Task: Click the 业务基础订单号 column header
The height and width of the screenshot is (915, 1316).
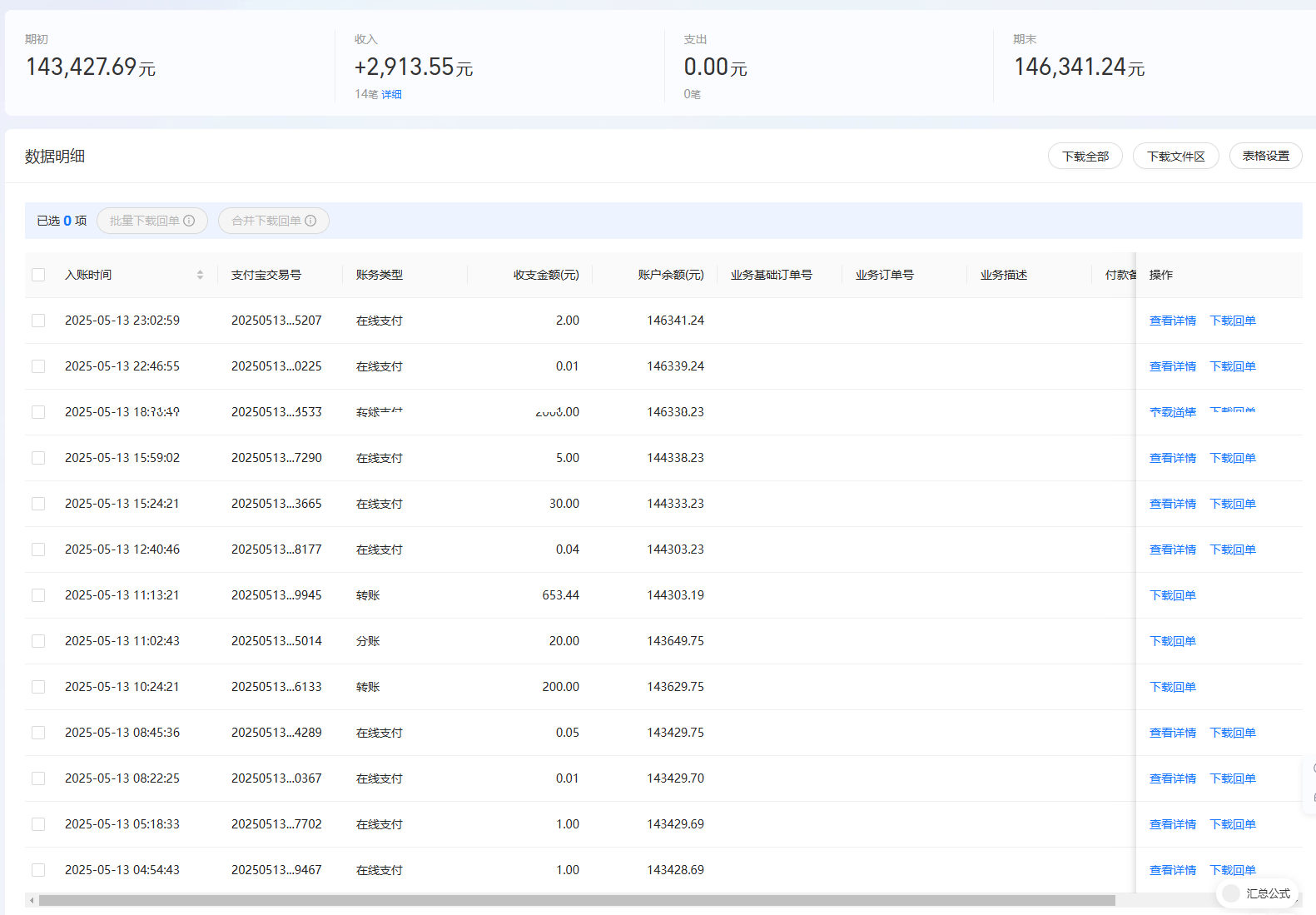Action: tap(772, 275)
